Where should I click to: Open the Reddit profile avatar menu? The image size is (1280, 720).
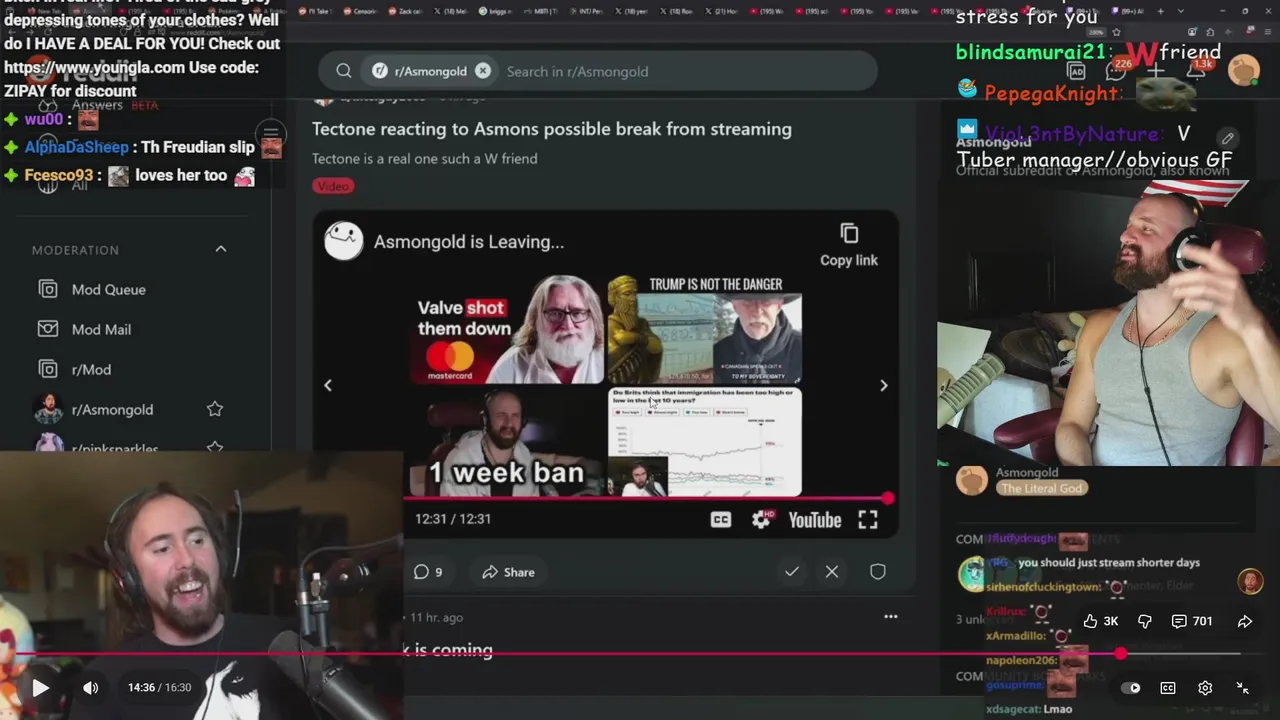click(1244, 71)
